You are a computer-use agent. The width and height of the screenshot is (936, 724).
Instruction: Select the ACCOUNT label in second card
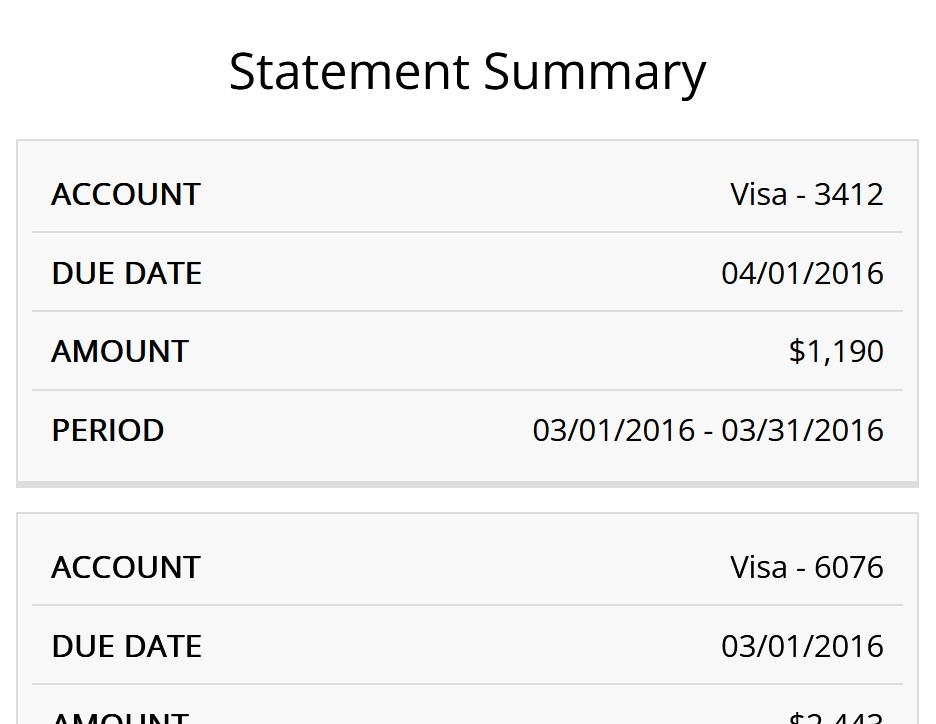126,567
